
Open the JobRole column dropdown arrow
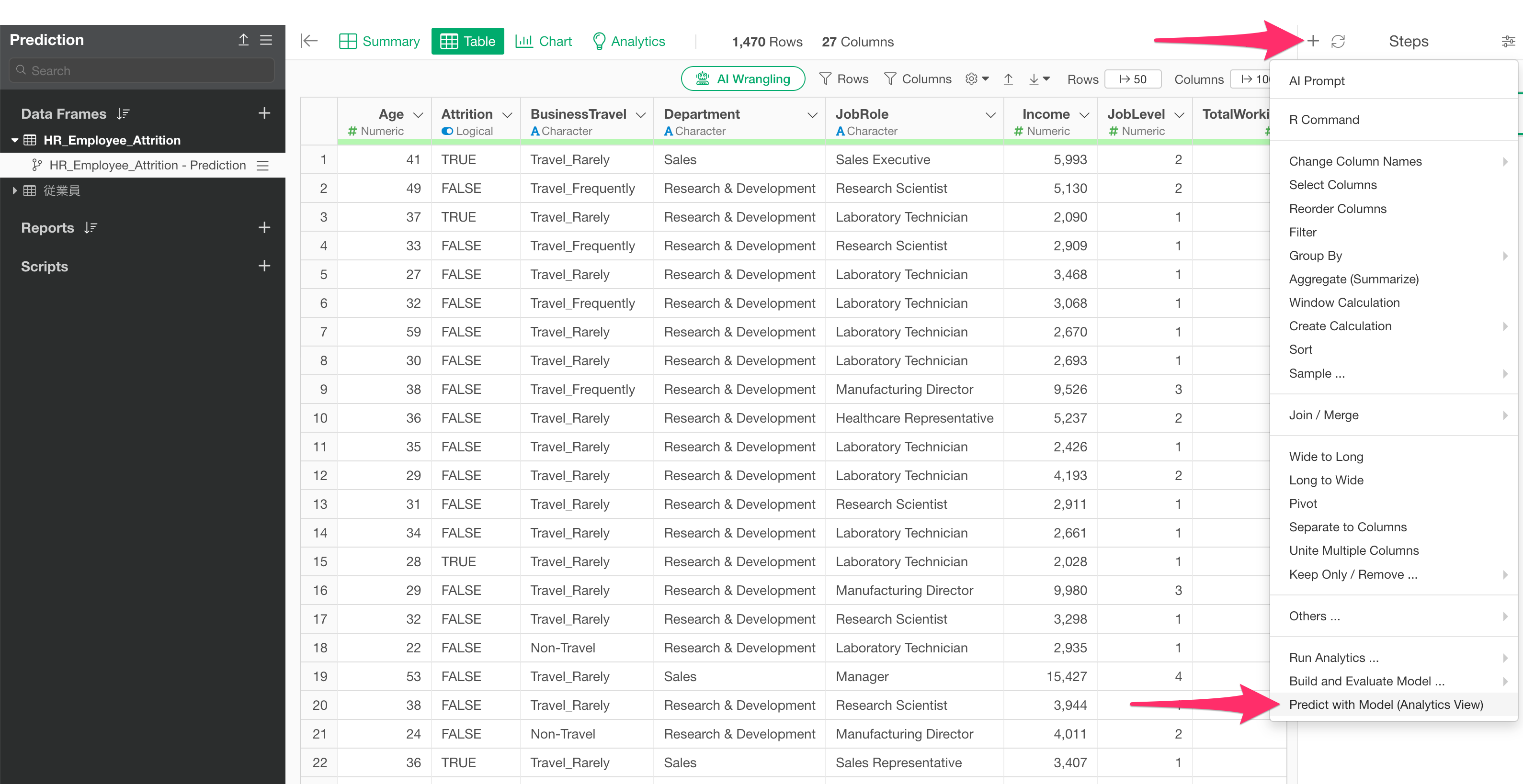tap(991, 114)
